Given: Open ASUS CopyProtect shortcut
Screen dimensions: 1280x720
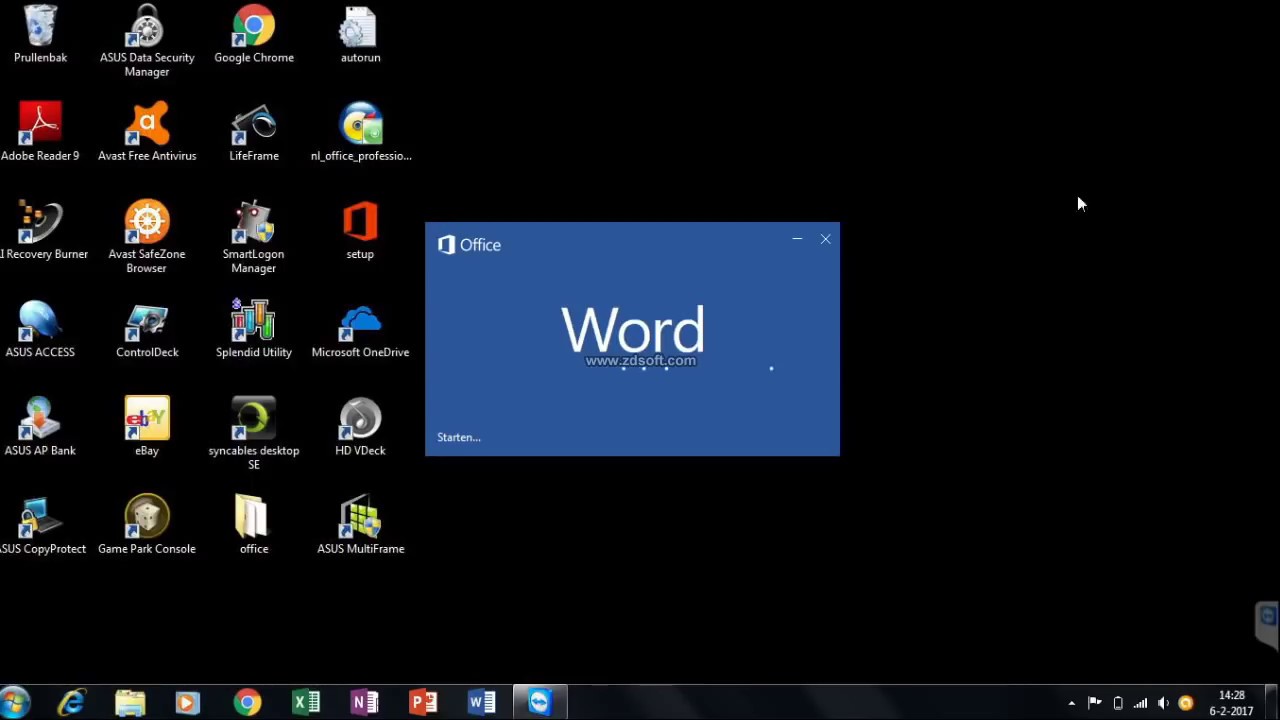Looking at the screenshot, I should (x=42, y=525).
